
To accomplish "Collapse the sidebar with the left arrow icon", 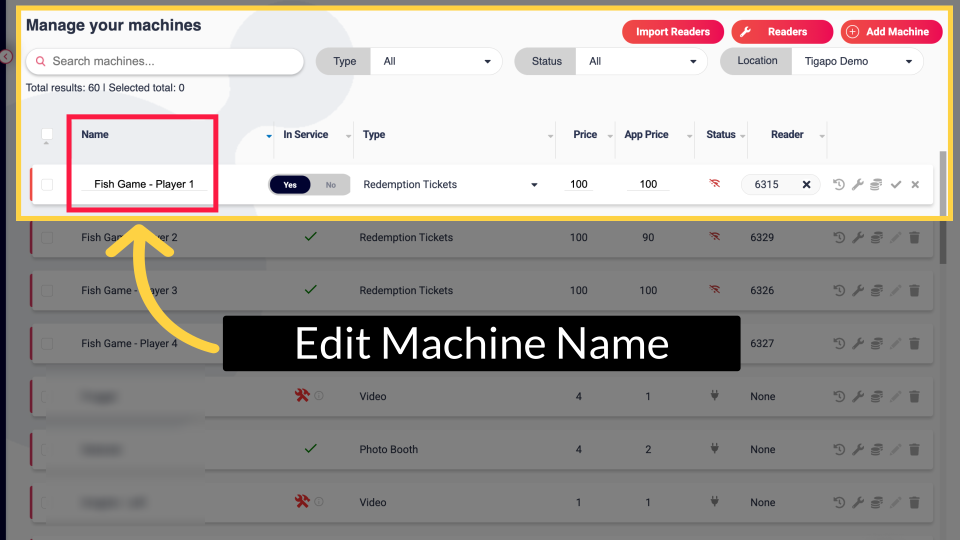I will click(x=6, y=57).
